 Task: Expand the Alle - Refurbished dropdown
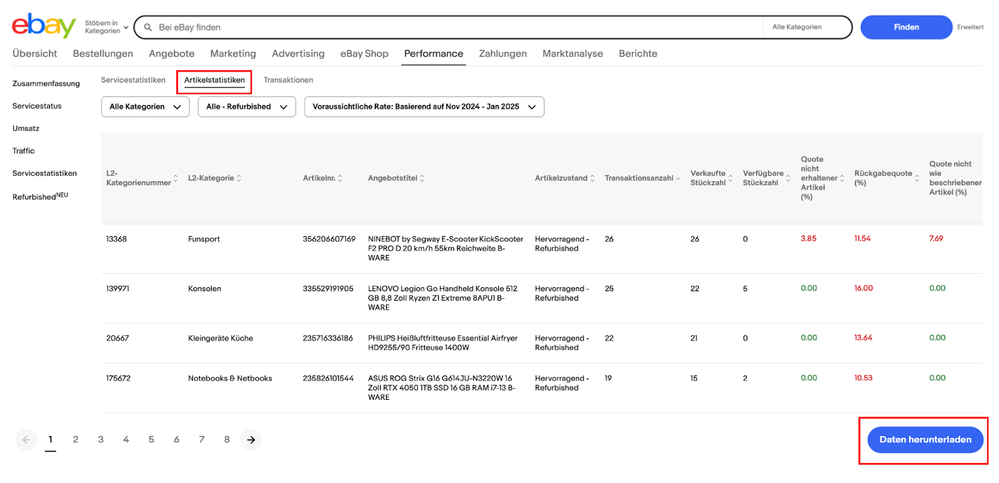tap(246, 106)
